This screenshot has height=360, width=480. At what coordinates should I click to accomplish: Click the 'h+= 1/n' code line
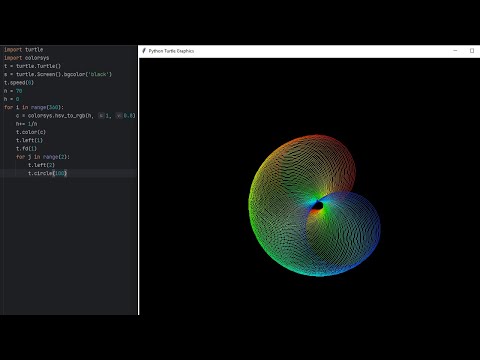click(26, 124)
